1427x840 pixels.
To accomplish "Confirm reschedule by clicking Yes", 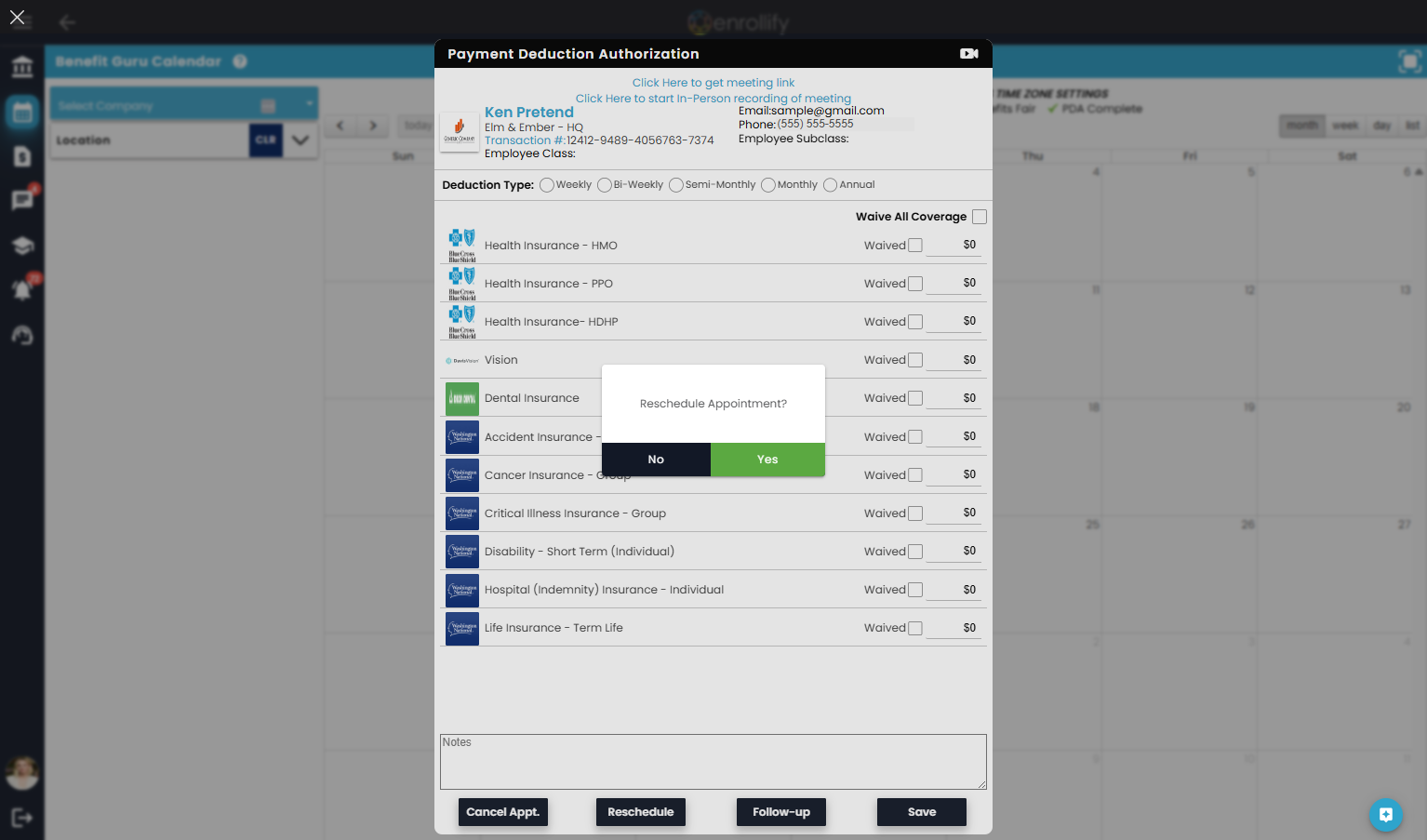I will coord(767,460).
